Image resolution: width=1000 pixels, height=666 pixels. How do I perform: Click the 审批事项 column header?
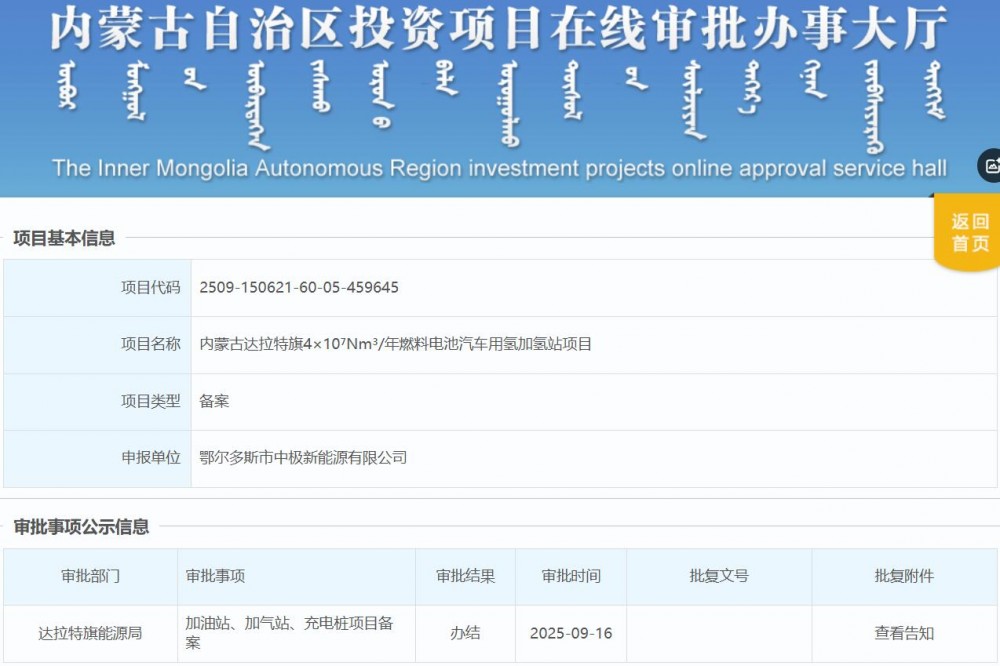point(215,576)
